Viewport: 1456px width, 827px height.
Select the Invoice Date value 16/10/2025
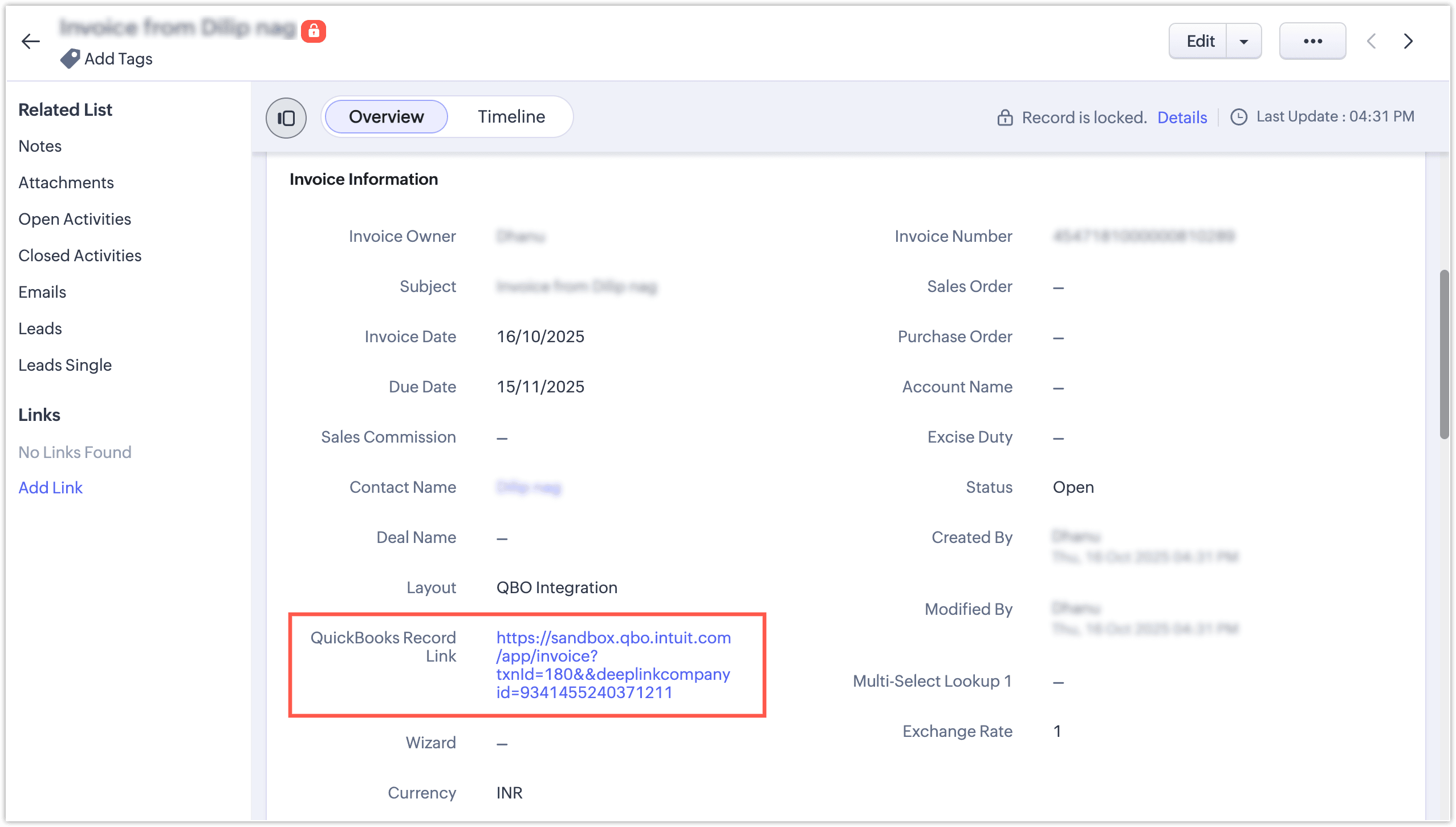point(540,337)
